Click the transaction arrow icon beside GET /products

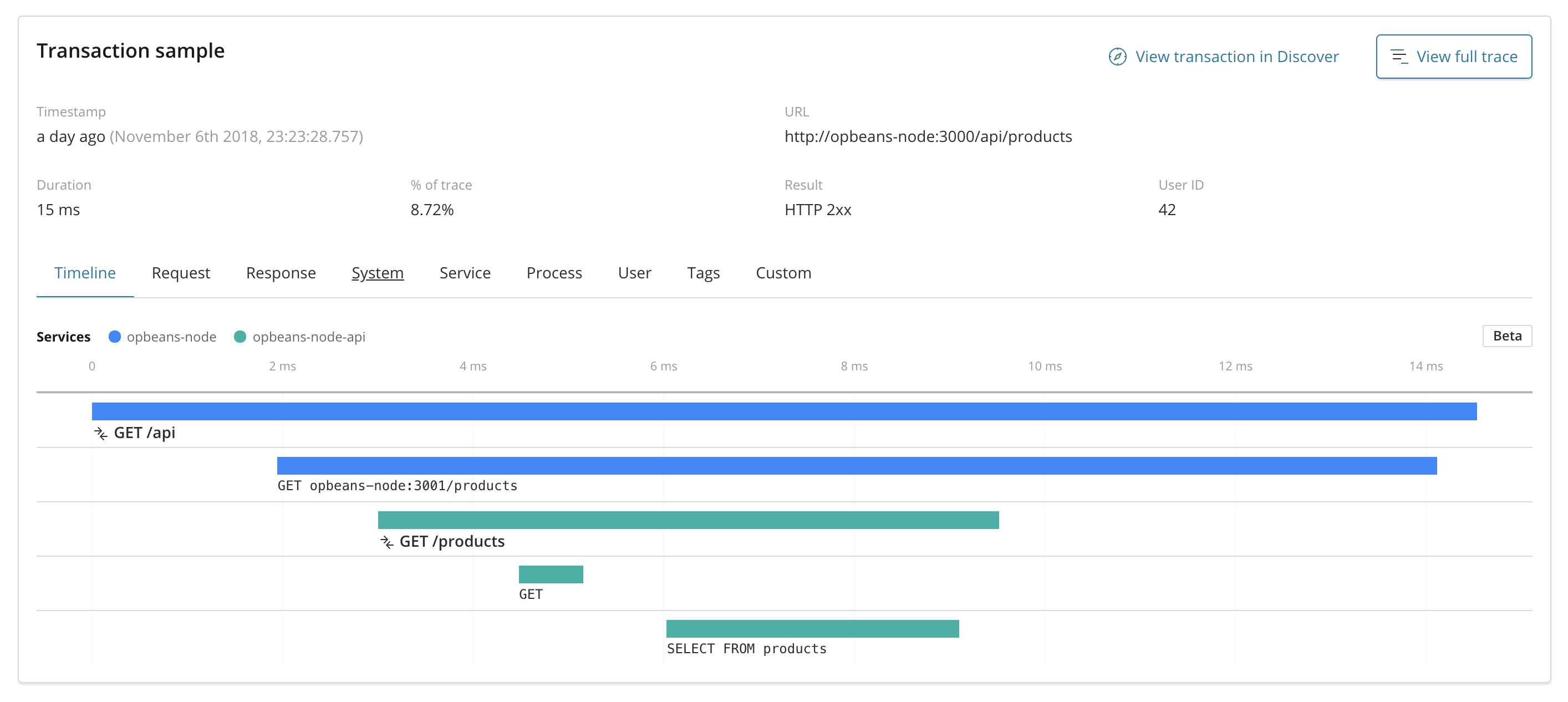click(386, 541)
